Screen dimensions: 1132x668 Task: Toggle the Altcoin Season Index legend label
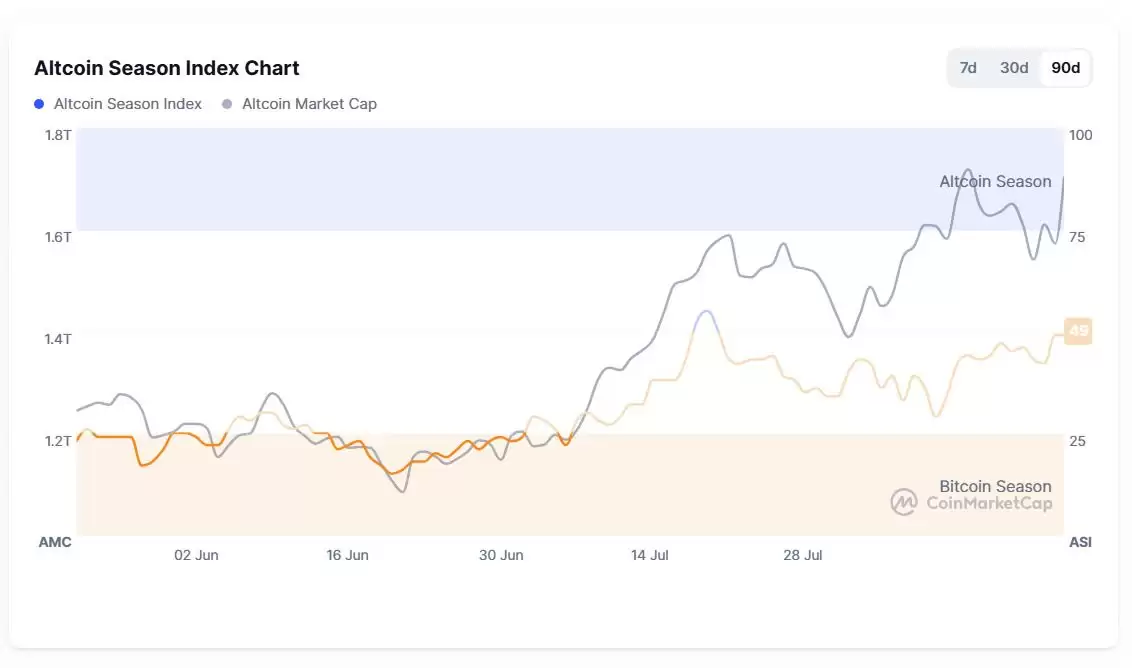click(x=127, y=104)
